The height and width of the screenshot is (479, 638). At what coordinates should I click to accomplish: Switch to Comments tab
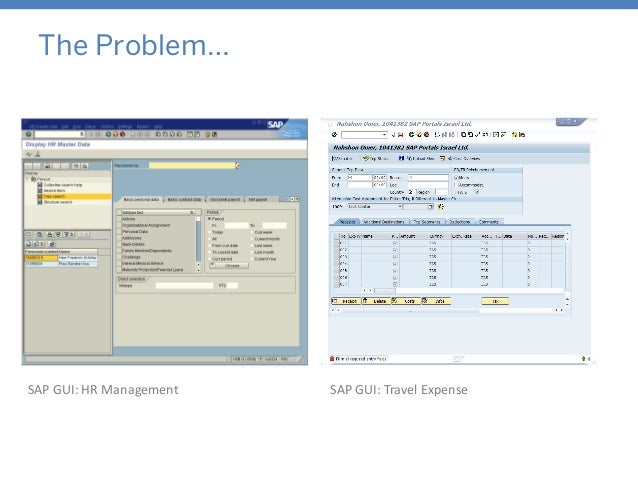point(489,222)
